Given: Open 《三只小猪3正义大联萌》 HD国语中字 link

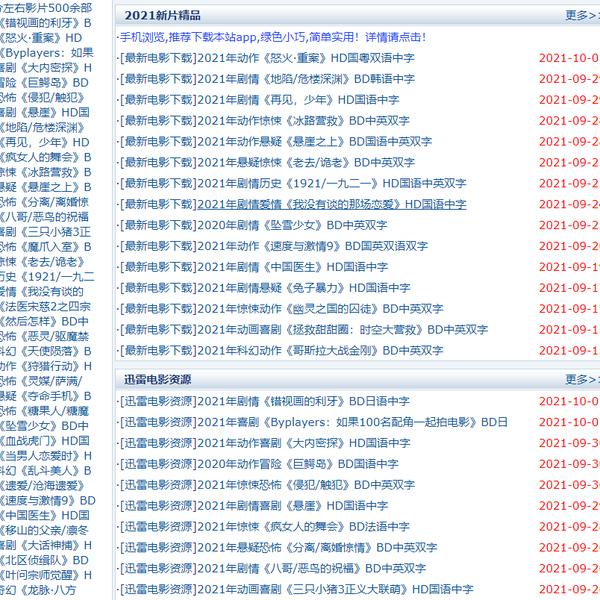Looking at the screenshot, I should click(x=335, y=589).
